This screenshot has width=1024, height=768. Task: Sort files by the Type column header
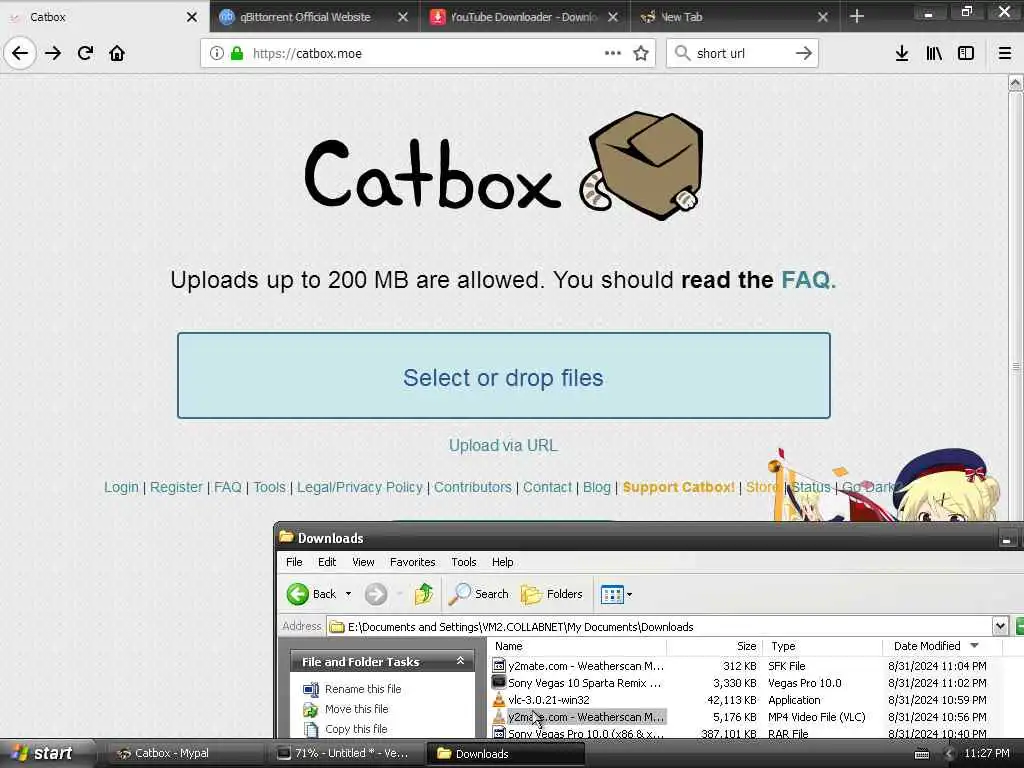822,646
